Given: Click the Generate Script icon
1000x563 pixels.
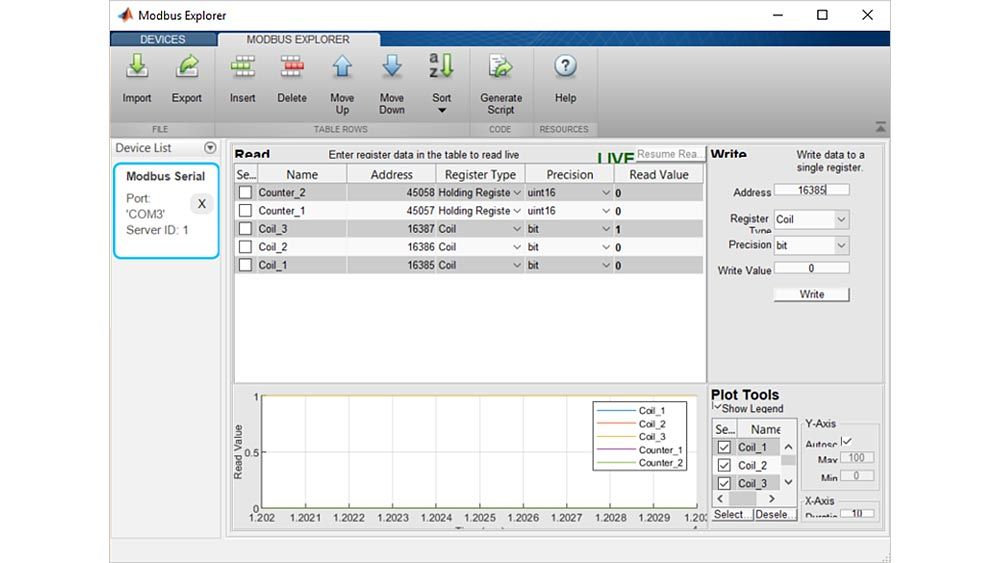Looking at the screenshot, I should tap(501, 68).
